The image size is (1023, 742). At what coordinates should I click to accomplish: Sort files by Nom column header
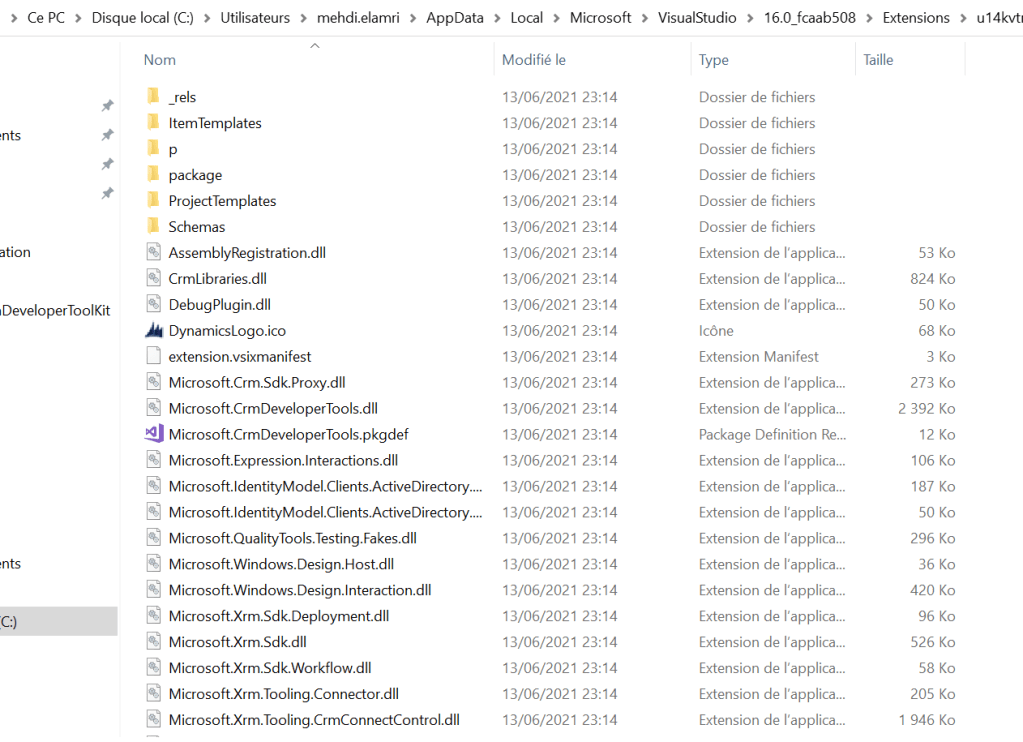[x=160, y=60]
